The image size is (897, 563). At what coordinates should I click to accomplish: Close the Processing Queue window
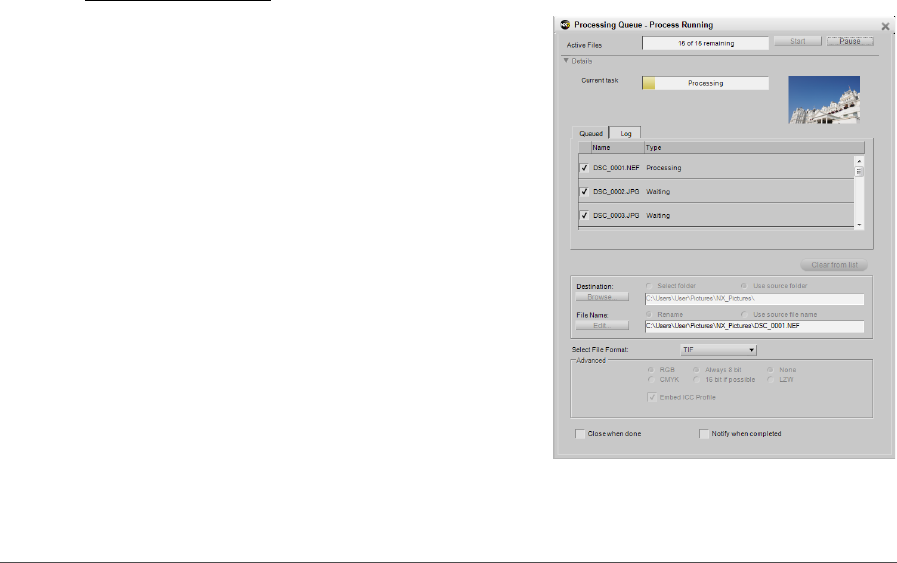click(x=885, y=26)
